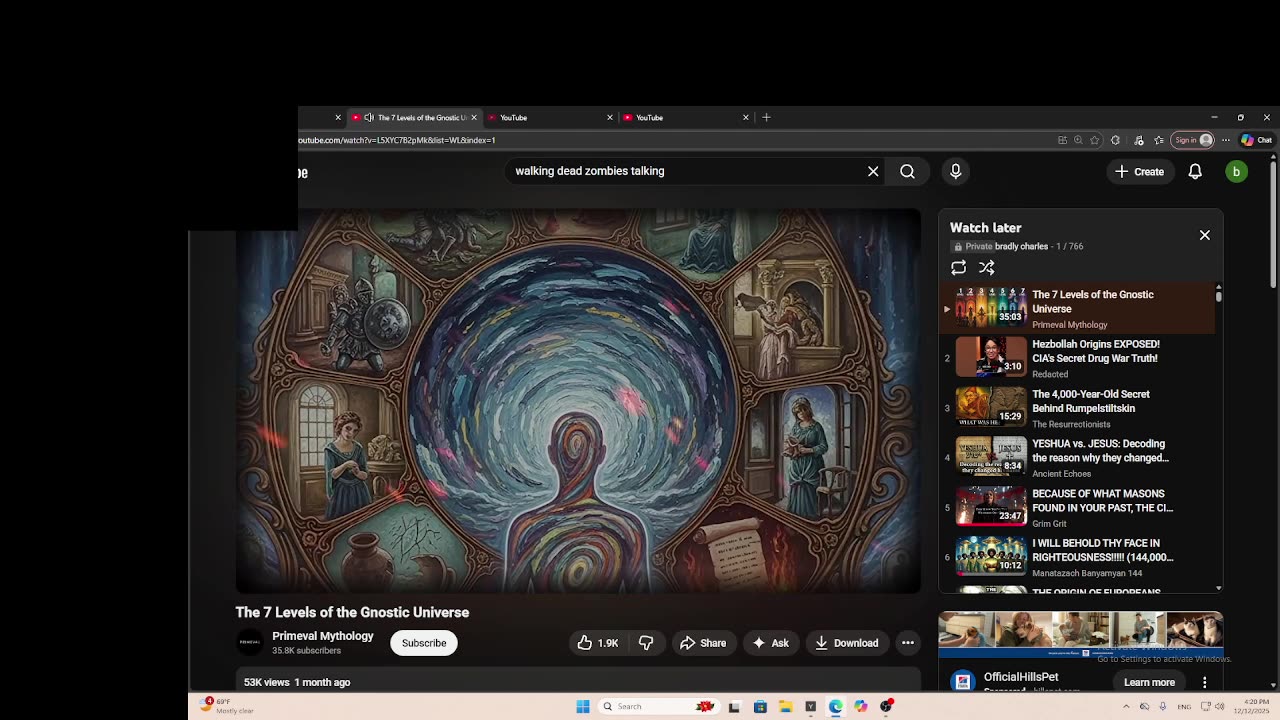Viewport: 1280px width, 720px height.
Task: Open options menu on OfficialHillsPet ad
Action: click(x=1204, y=682)
